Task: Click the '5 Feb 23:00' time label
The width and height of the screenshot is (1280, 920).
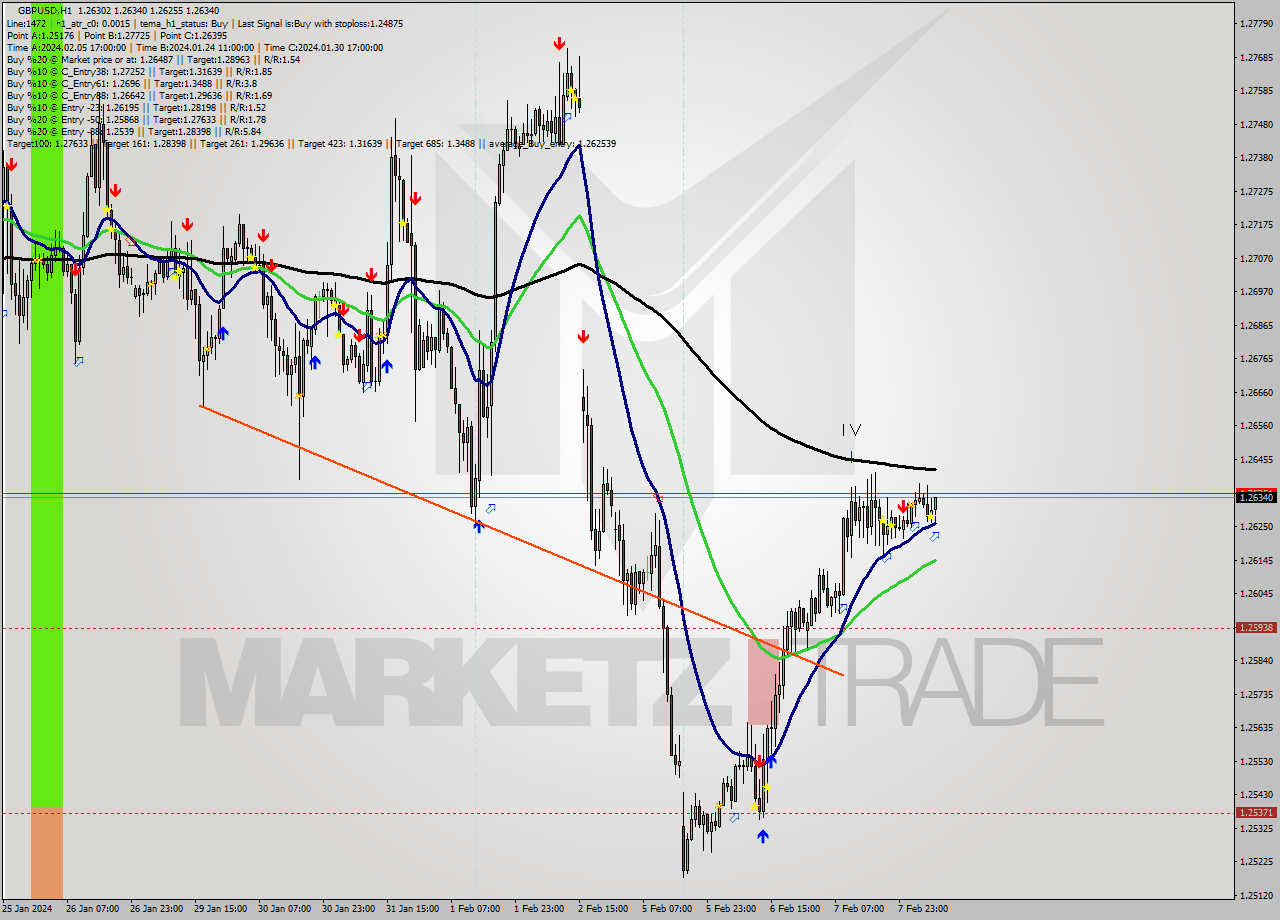Action: click(x=731, y=909)
